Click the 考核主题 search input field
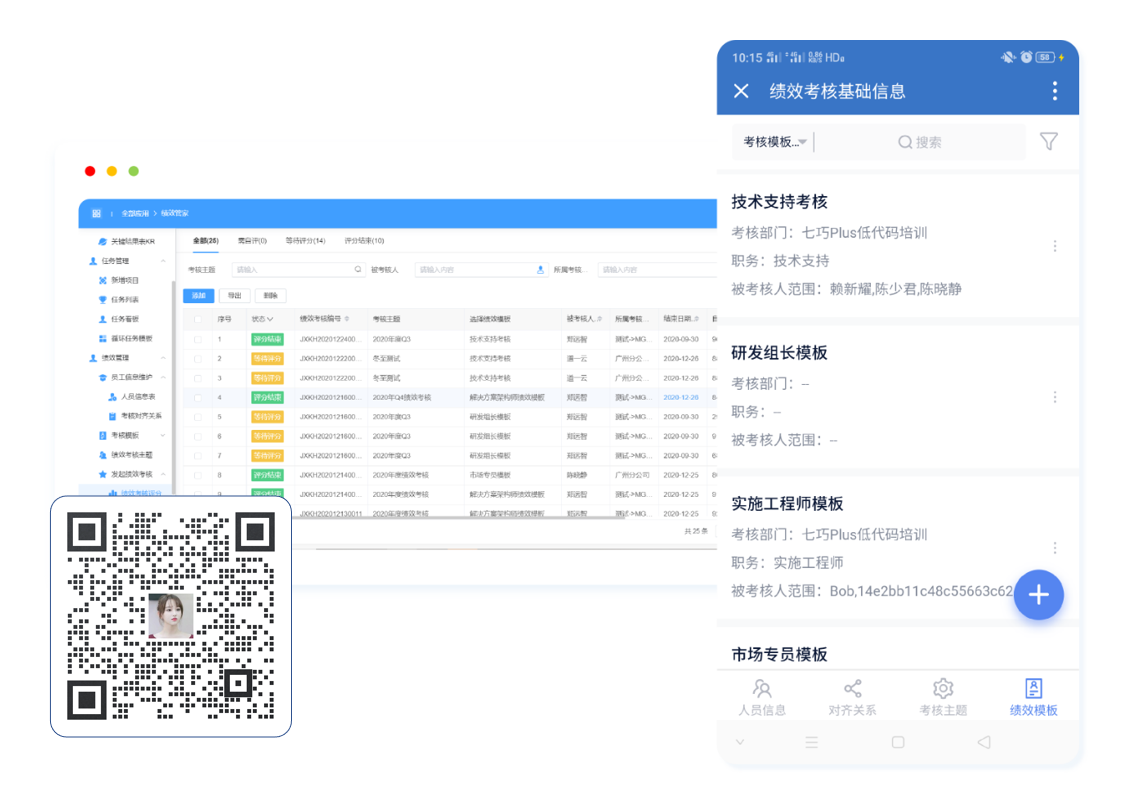The image size is (1130, 801). pos(298,270)
